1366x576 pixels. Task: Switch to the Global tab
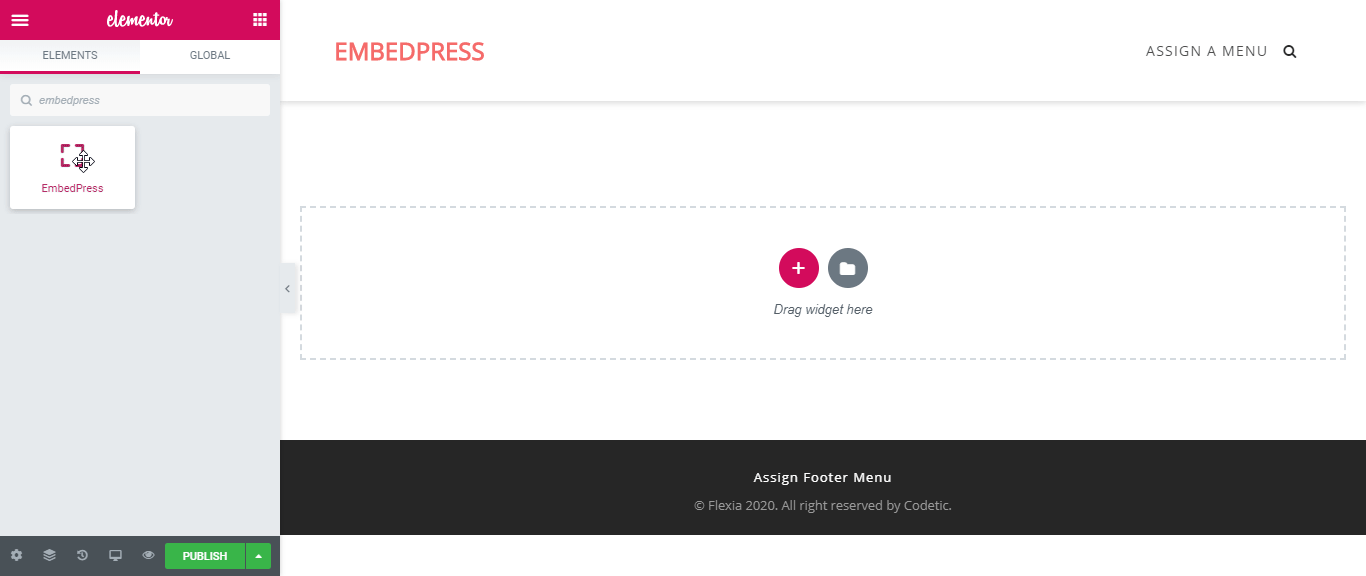[210, 56]
